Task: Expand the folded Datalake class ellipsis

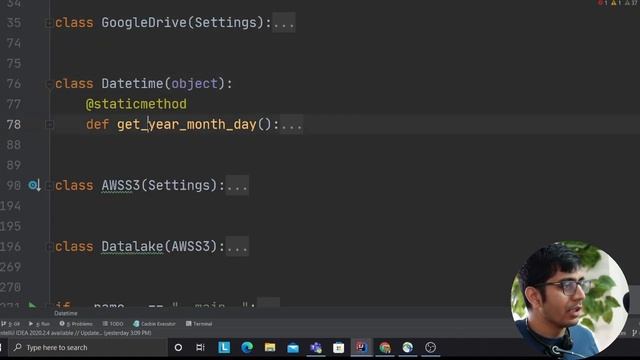Action: (x=237, y=247)
